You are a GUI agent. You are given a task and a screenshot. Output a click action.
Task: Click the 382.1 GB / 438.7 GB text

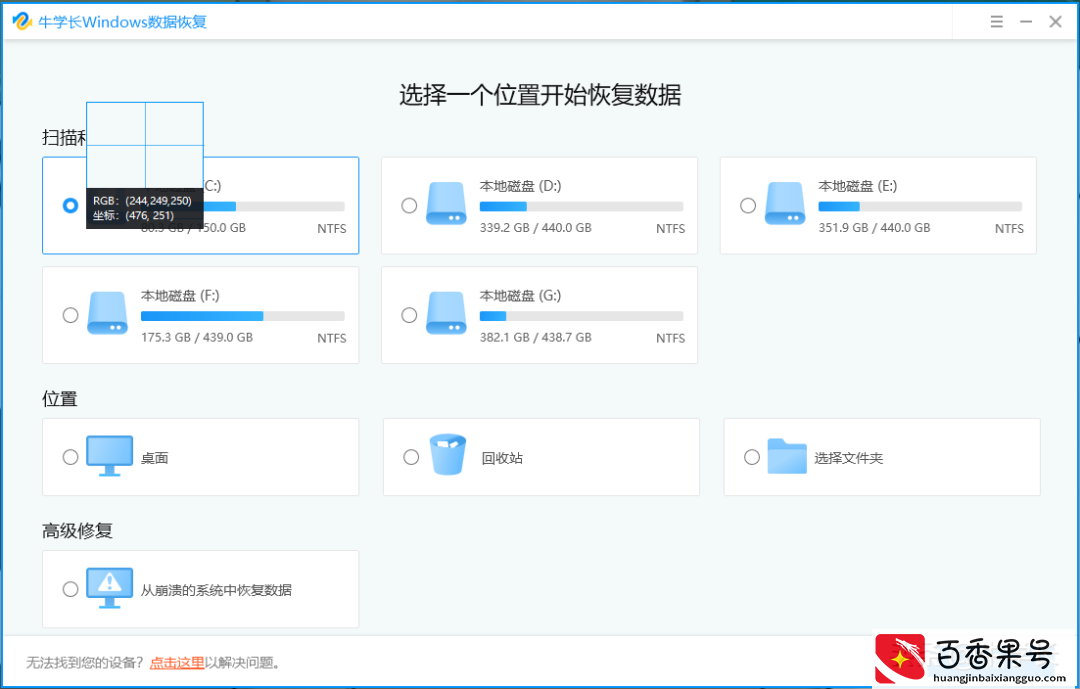536,338
